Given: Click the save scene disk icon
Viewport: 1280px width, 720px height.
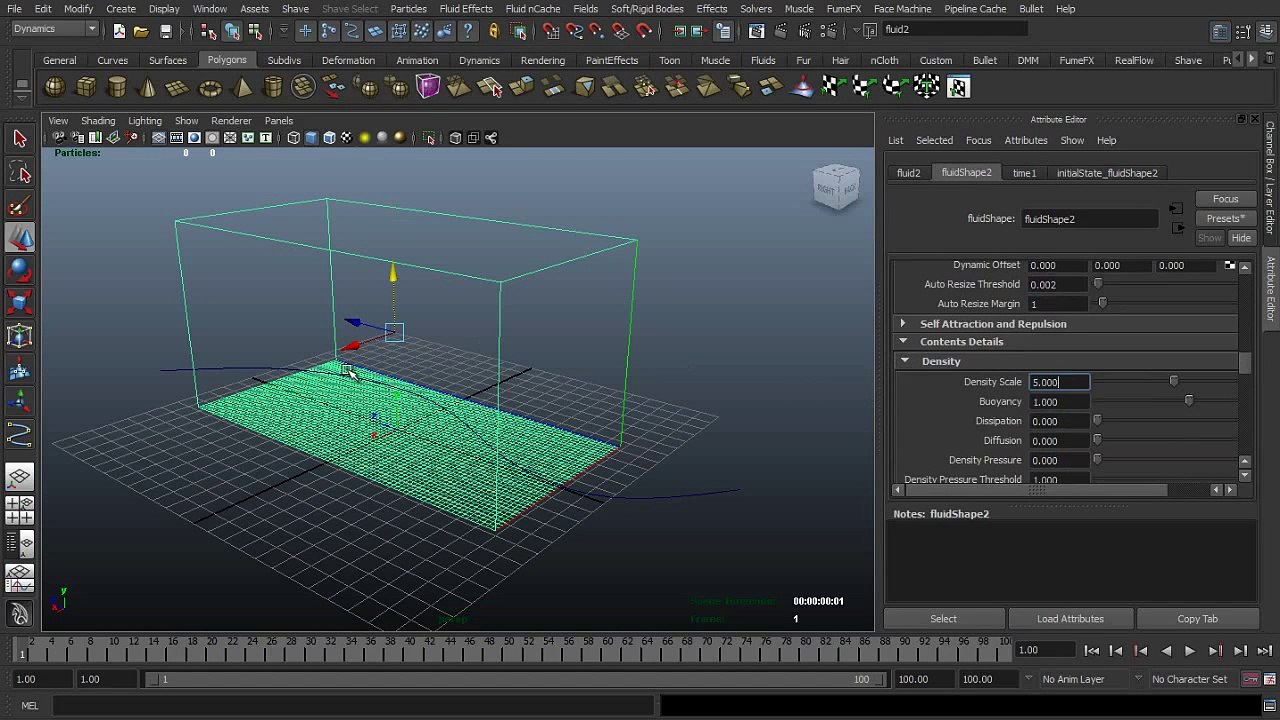Looking at the screenshot, I should (x=166, y=31).
